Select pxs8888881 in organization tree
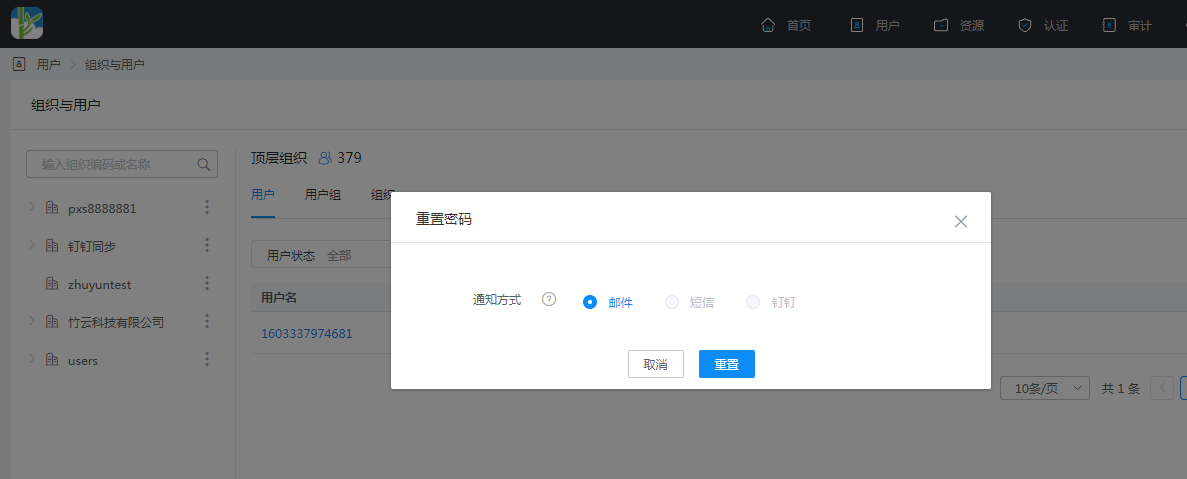Image resolution: width=1187 pixels, height=479 pixels. pyautogui.click(x=102, y=208)
